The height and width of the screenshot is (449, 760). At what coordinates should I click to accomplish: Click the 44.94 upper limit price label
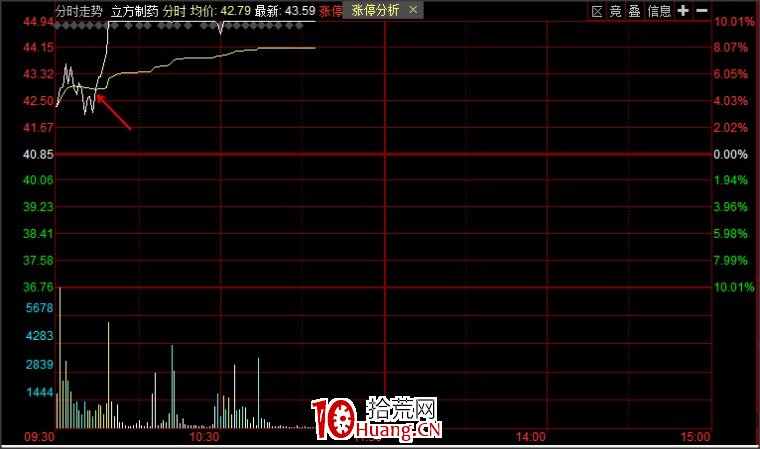click(38, 22)
